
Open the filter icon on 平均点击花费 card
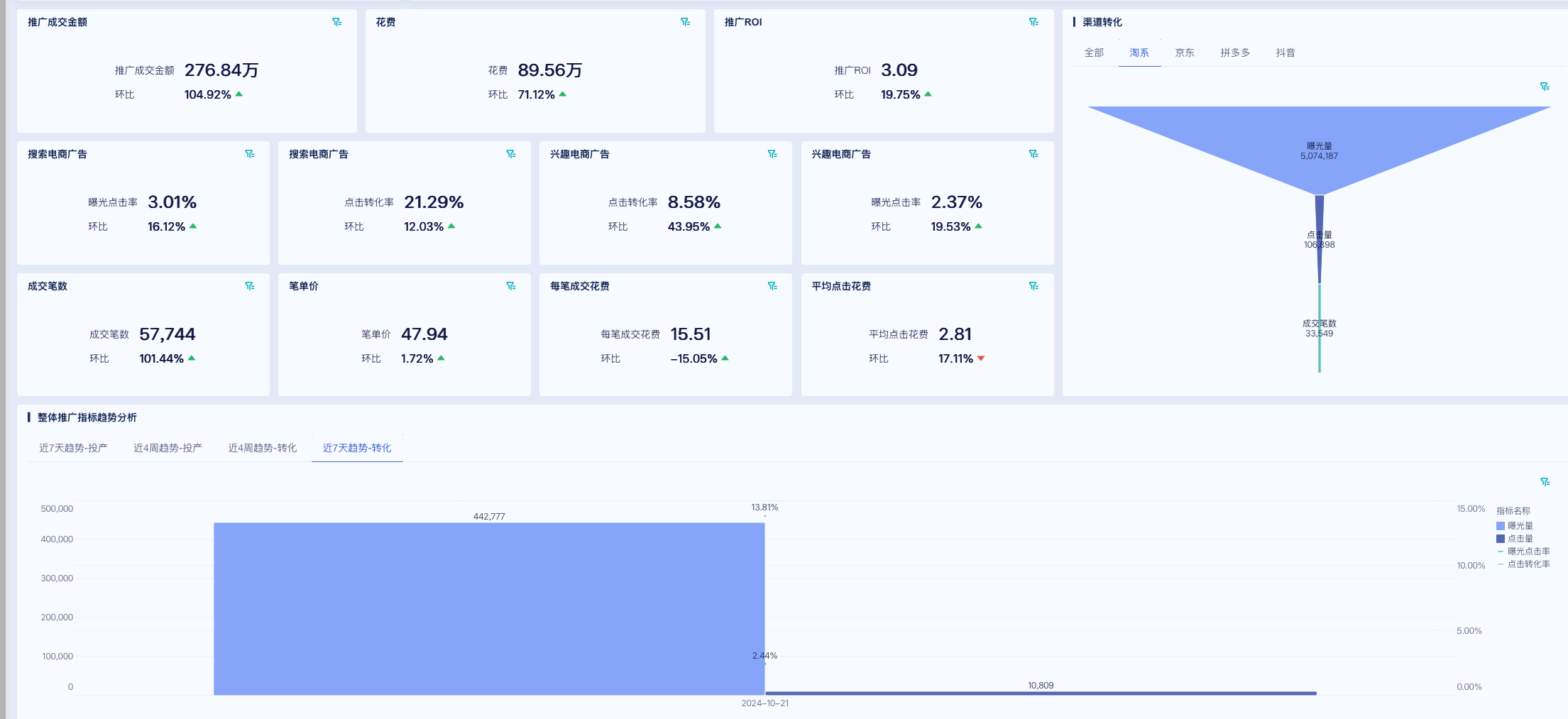point(1035,286)
